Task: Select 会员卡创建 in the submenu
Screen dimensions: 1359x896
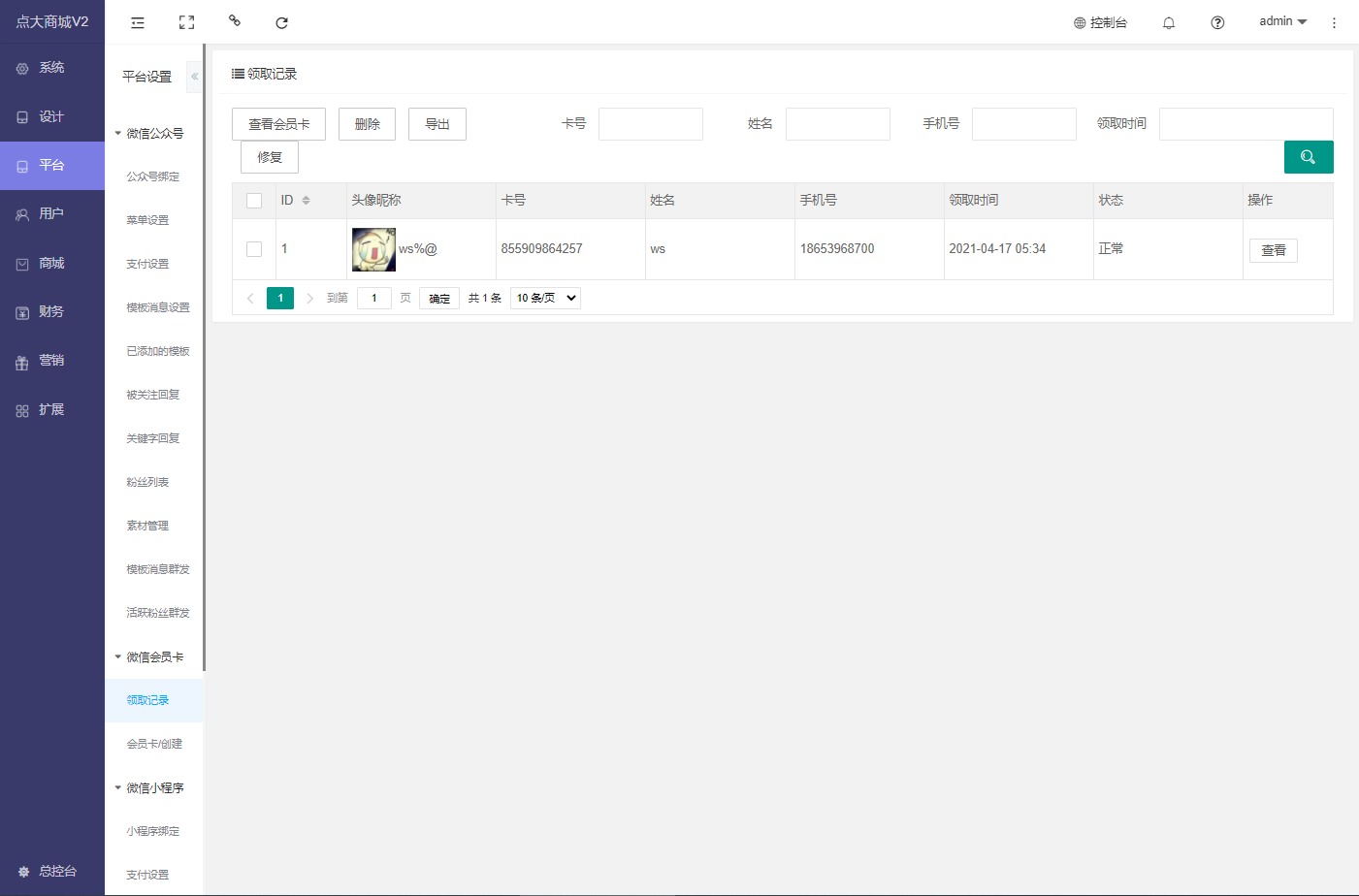Action: (154, 744)
